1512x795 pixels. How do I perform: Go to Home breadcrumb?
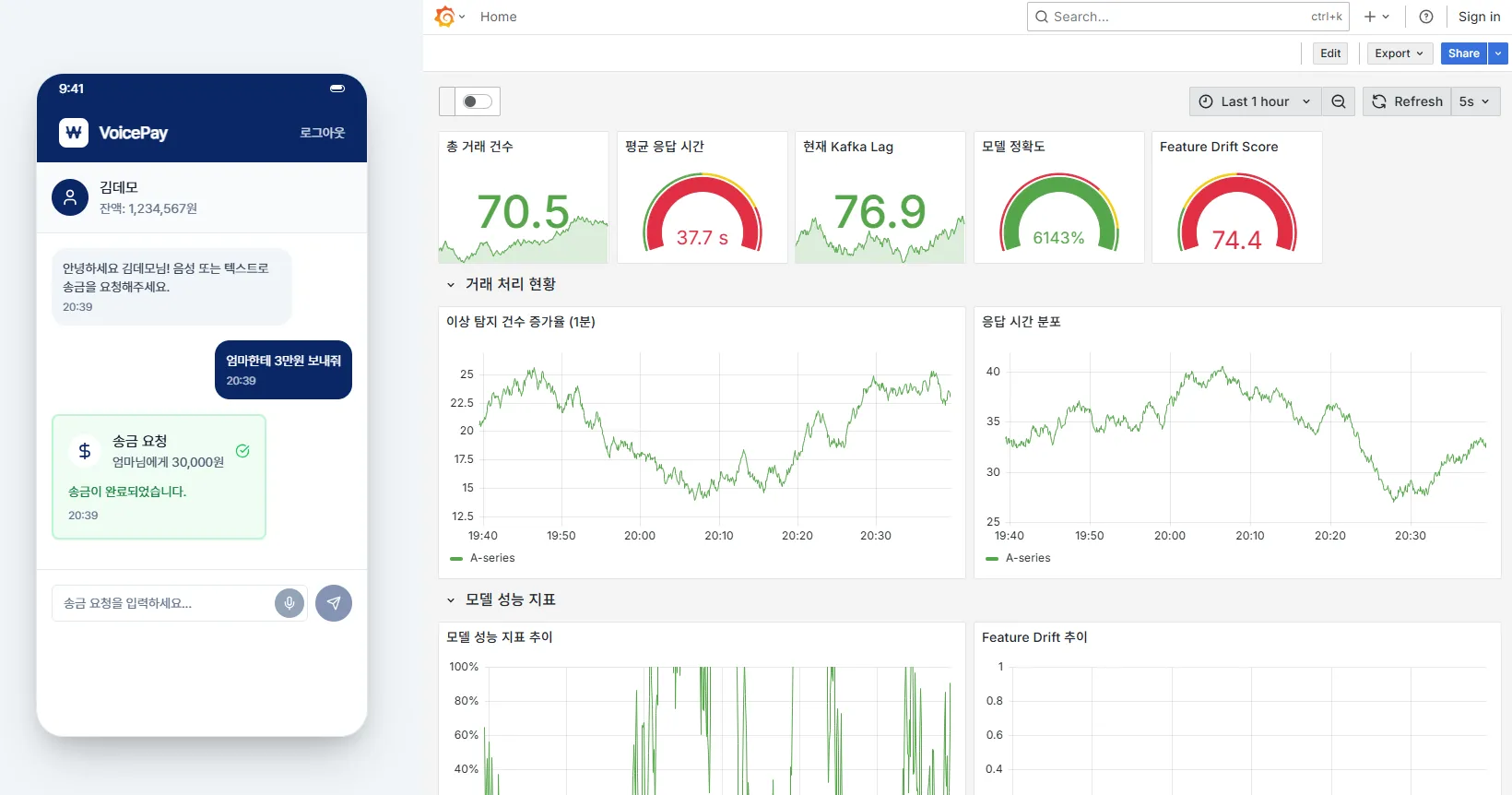(x=498, y=17)
